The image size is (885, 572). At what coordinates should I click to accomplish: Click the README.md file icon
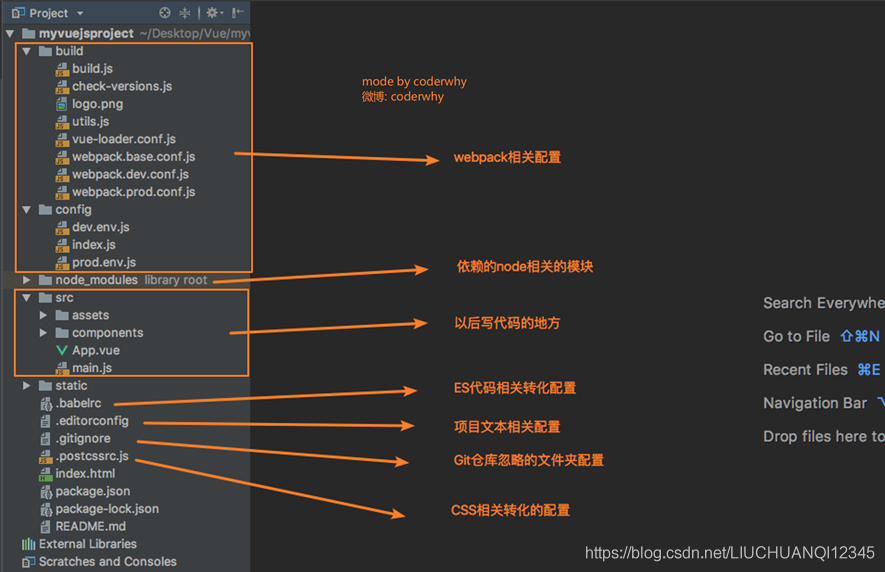point(46,527)
